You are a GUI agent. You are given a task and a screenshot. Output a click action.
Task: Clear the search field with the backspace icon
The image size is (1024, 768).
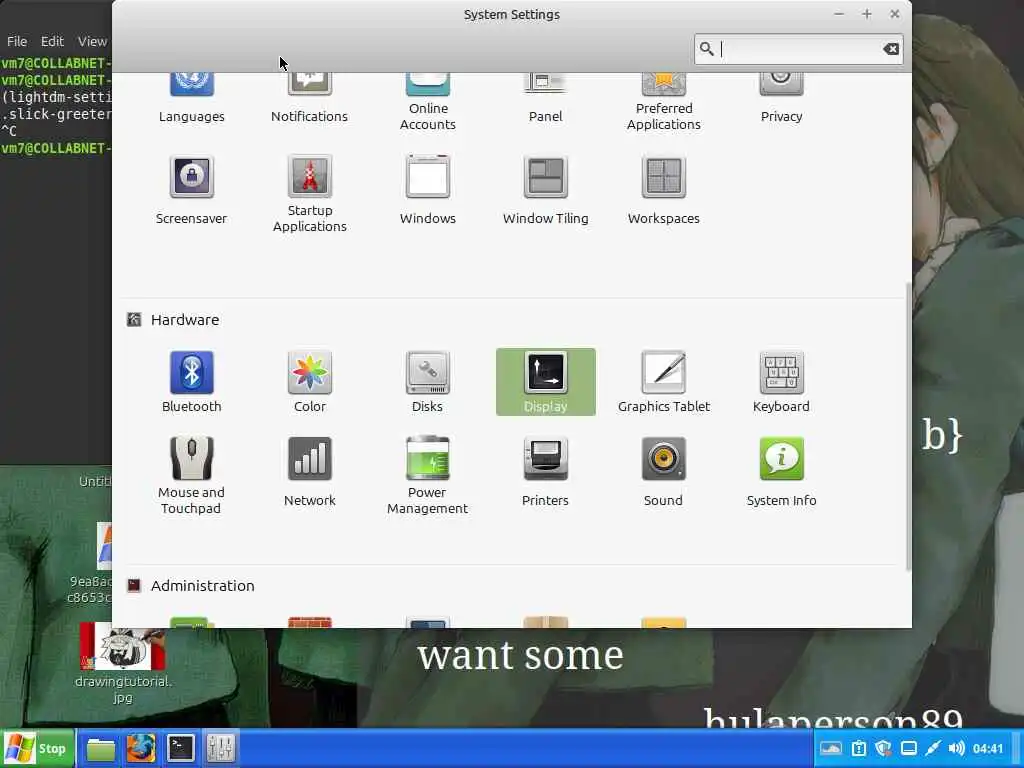point(891,49)
